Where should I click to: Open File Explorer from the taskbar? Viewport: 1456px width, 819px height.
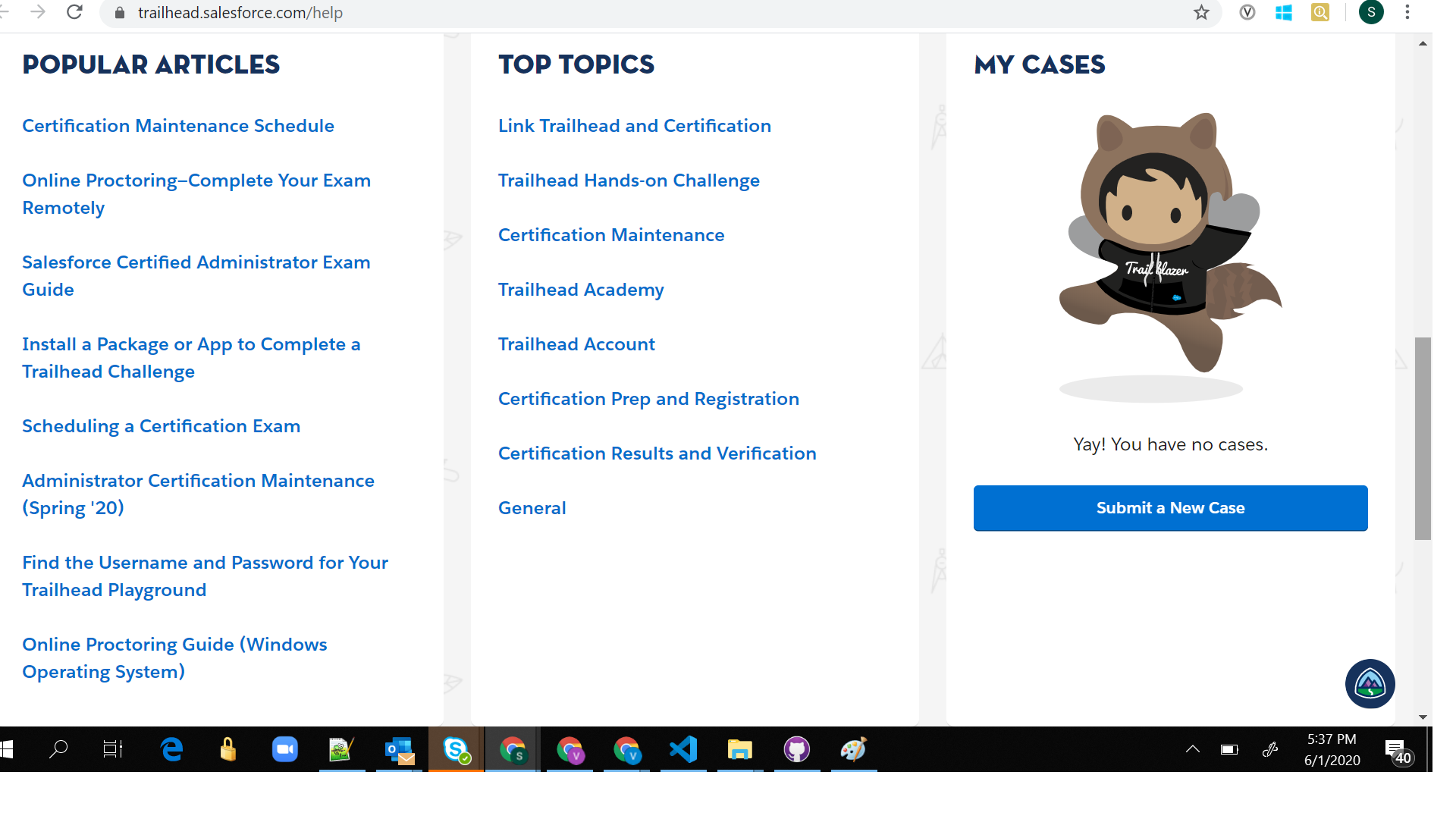click(740, 750)
